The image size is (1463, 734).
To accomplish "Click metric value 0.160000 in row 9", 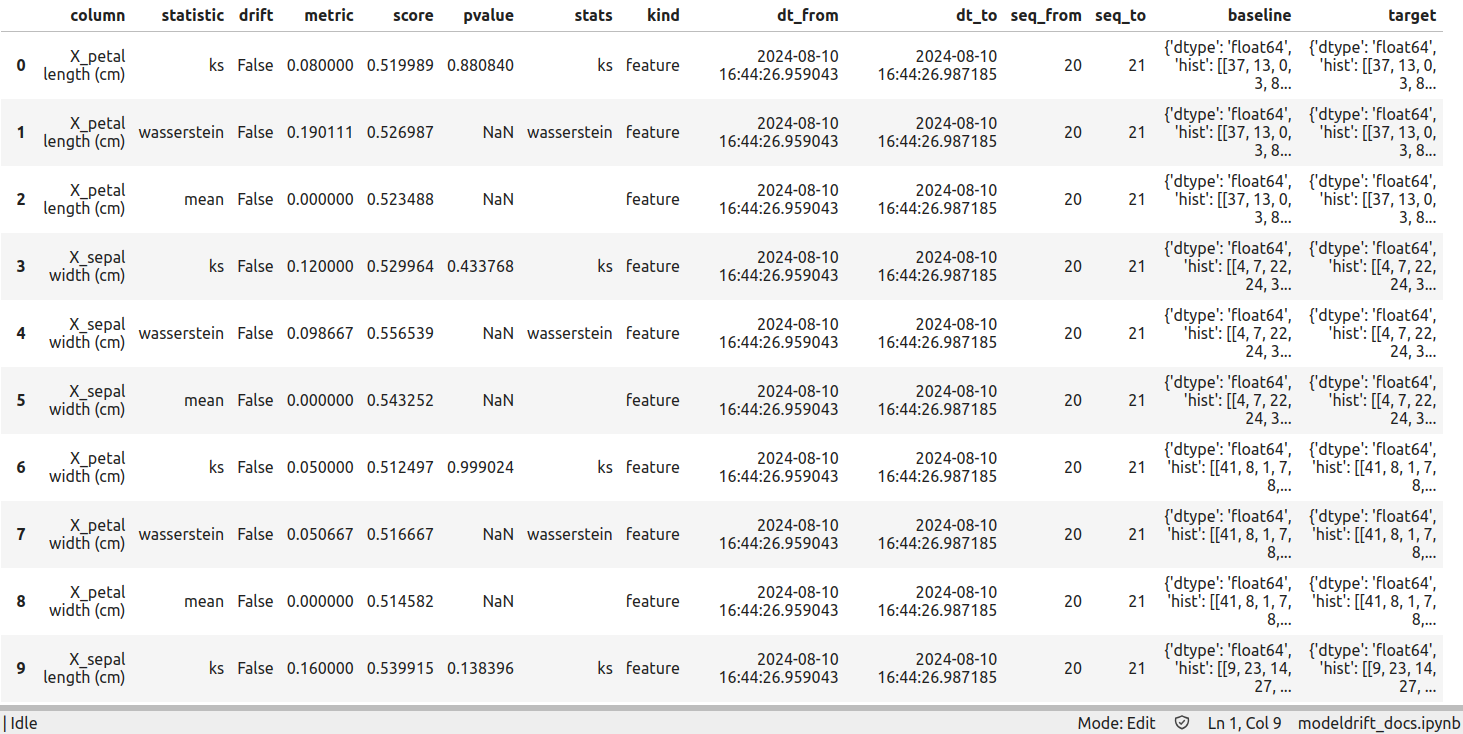I will pyautogui.click(x=320, y=668).
